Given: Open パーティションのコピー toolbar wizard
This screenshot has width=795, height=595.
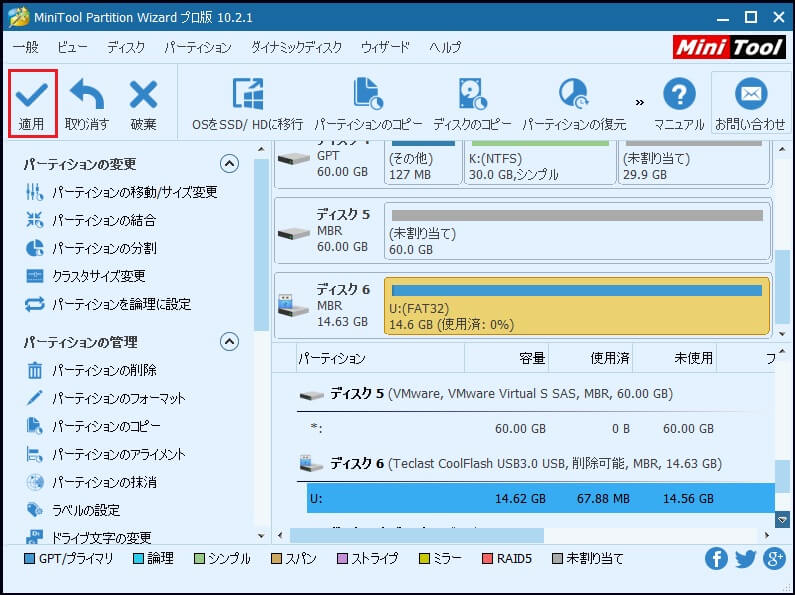Looking at the screenshot, I should pyautogui.click(x=368, y=104).
